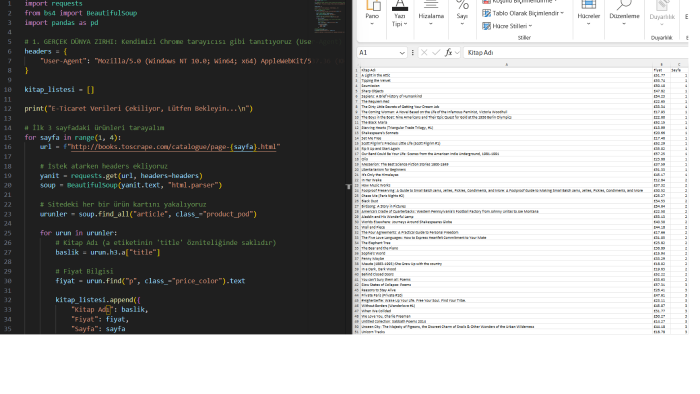700x394 pixels.
Task: Click line number 21 in editor gutter
Action: click(8, 195)
